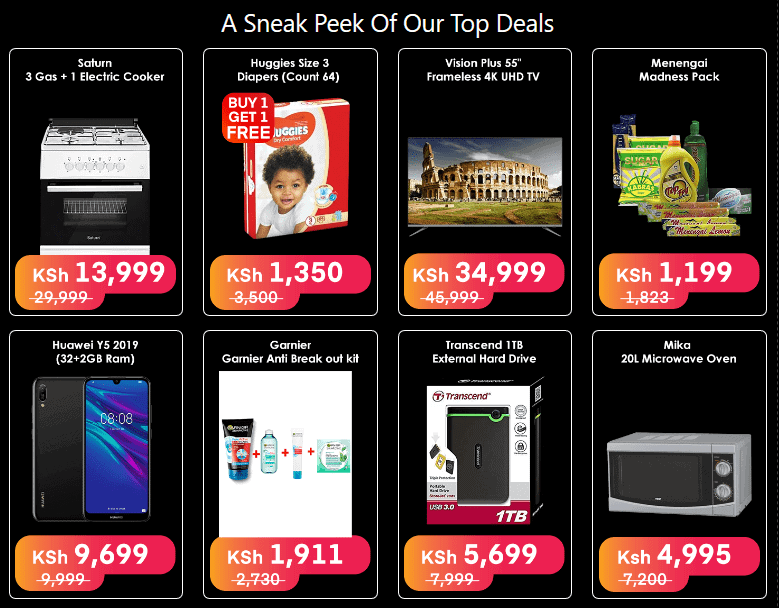Select the KSh 1,350 price tag
Viewport: 779px width, 608px height.
click(290, 282)
